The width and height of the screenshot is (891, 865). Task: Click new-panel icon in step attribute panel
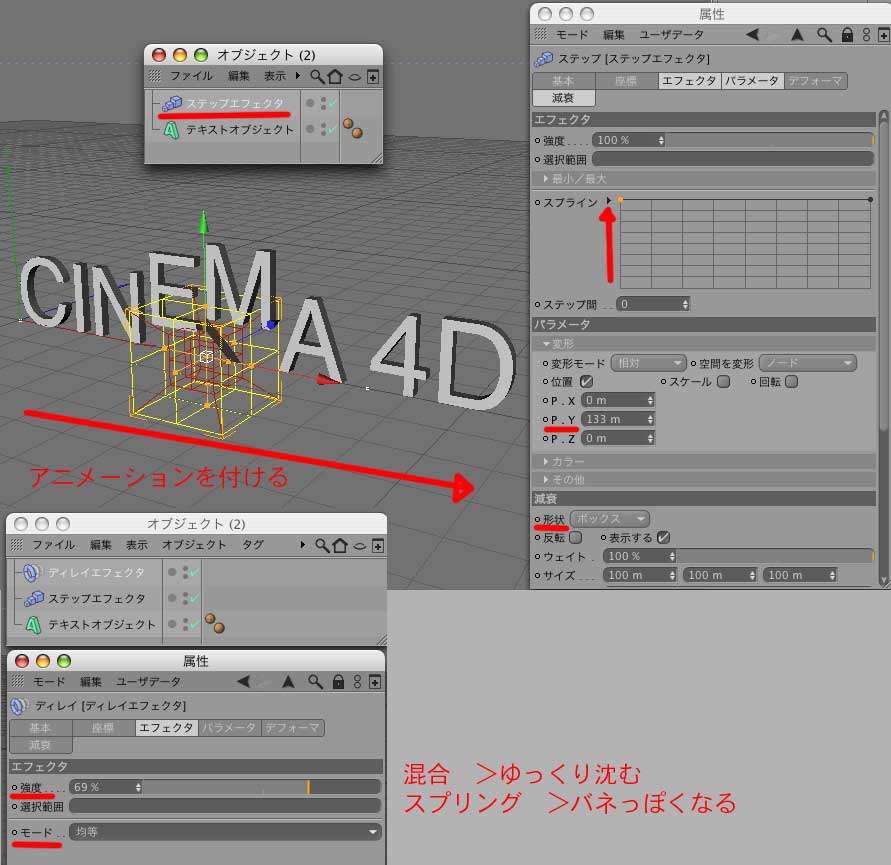click(884, 35)
